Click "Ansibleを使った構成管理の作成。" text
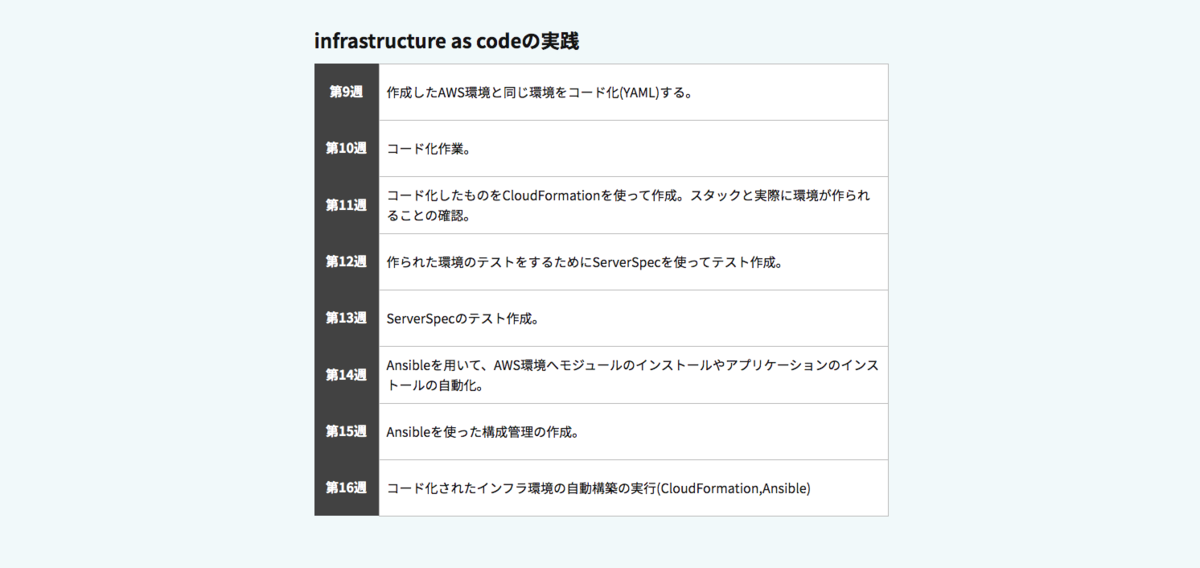The image size is (1200, 568). coord(483,432)
